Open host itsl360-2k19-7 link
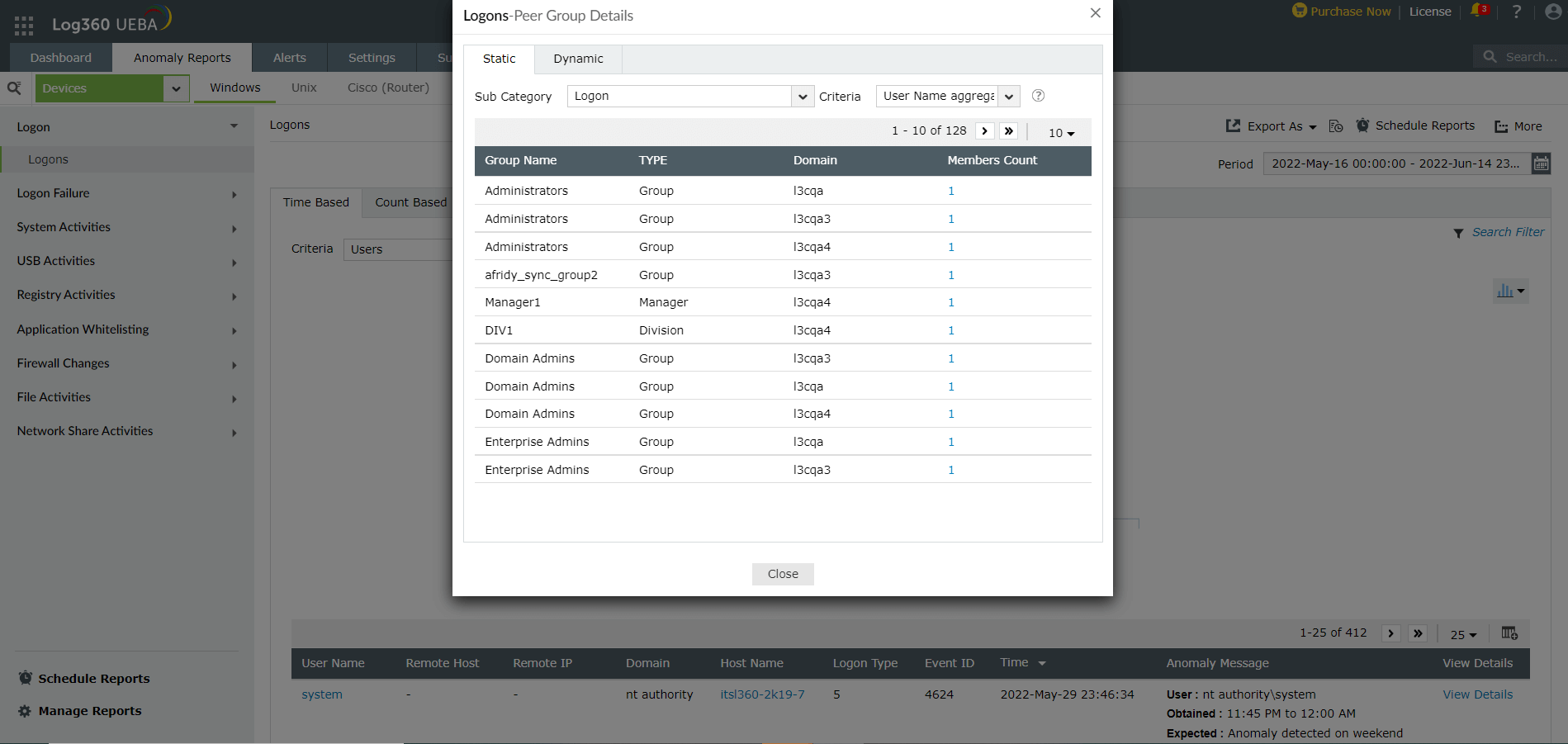The height and width of the screenshot is (744, 1568). [x=762, y=694]
